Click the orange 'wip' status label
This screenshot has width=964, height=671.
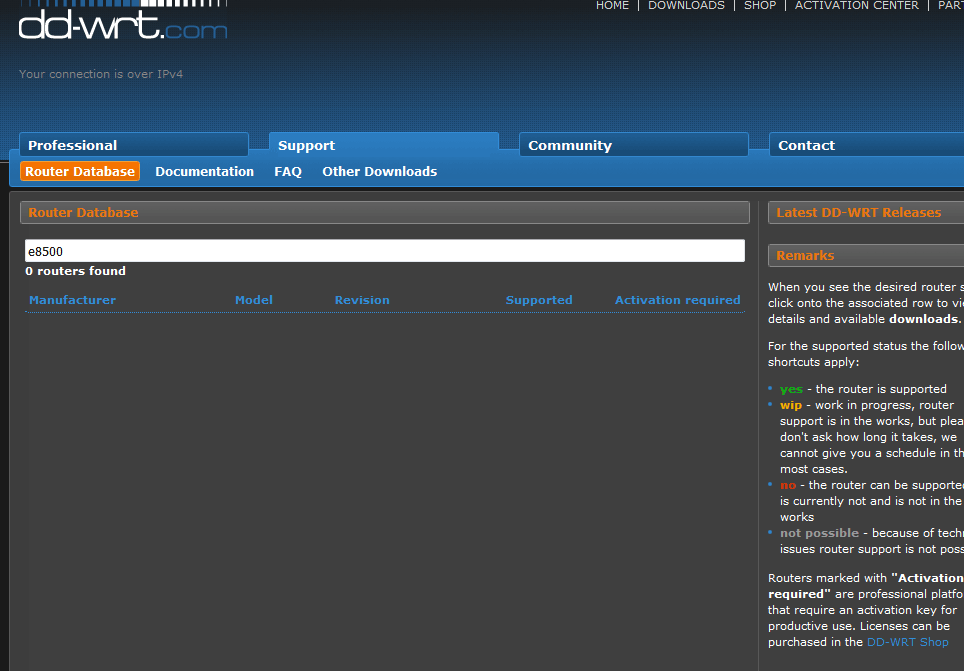pyautogui.click(x=791, y=405)
